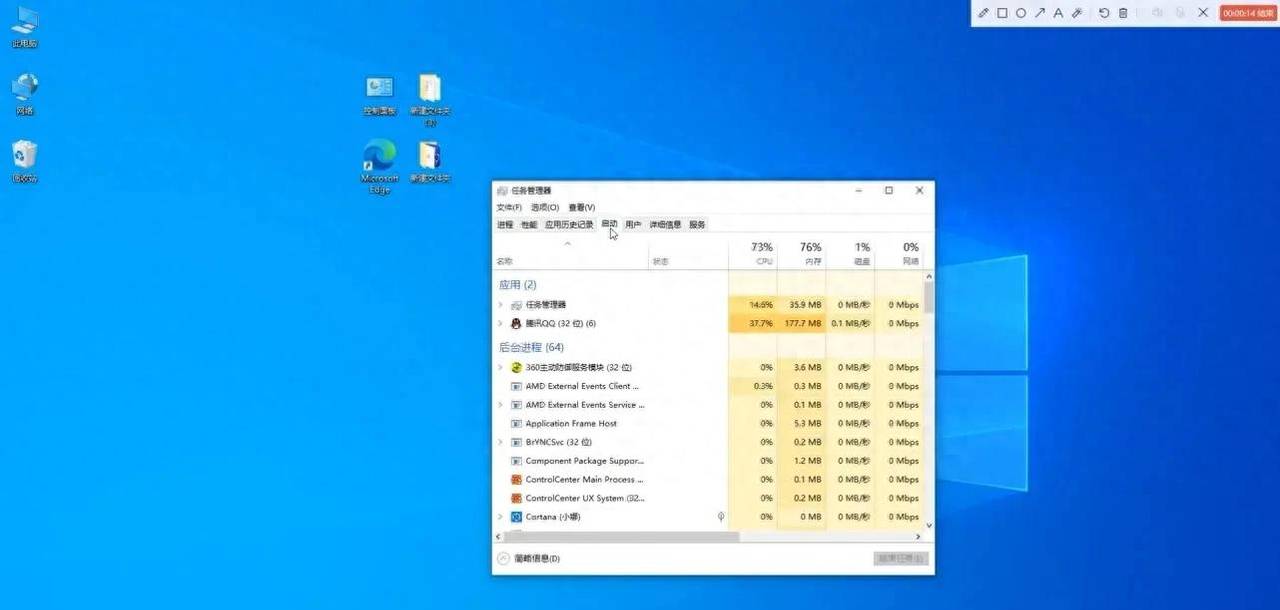This screenshot has height=610, width=1280.
Task: Select the pen annotation tool
Action: click(985, 13)
